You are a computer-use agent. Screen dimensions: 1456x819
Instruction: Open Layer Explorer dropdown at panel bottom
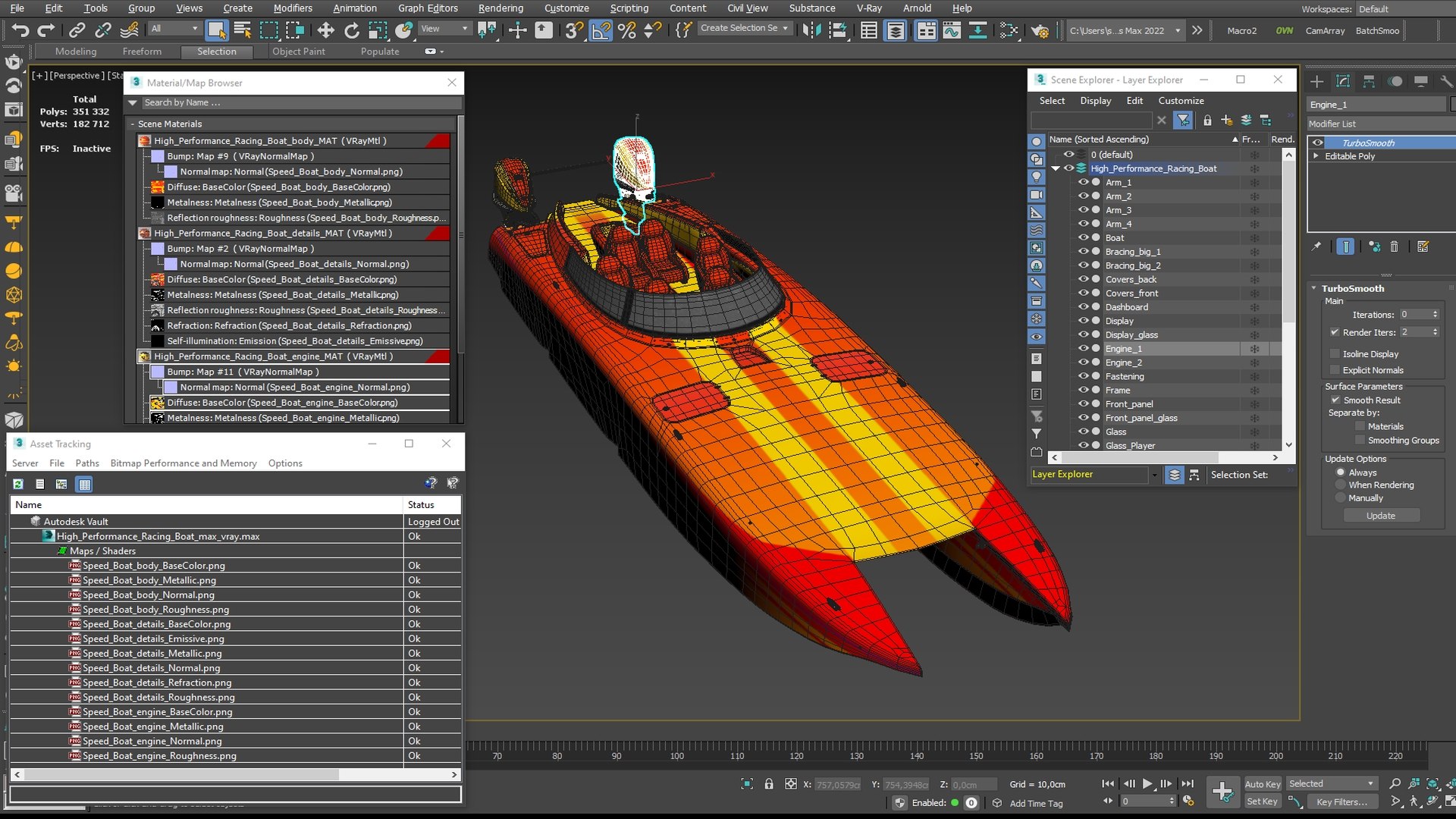[1154, 475]
